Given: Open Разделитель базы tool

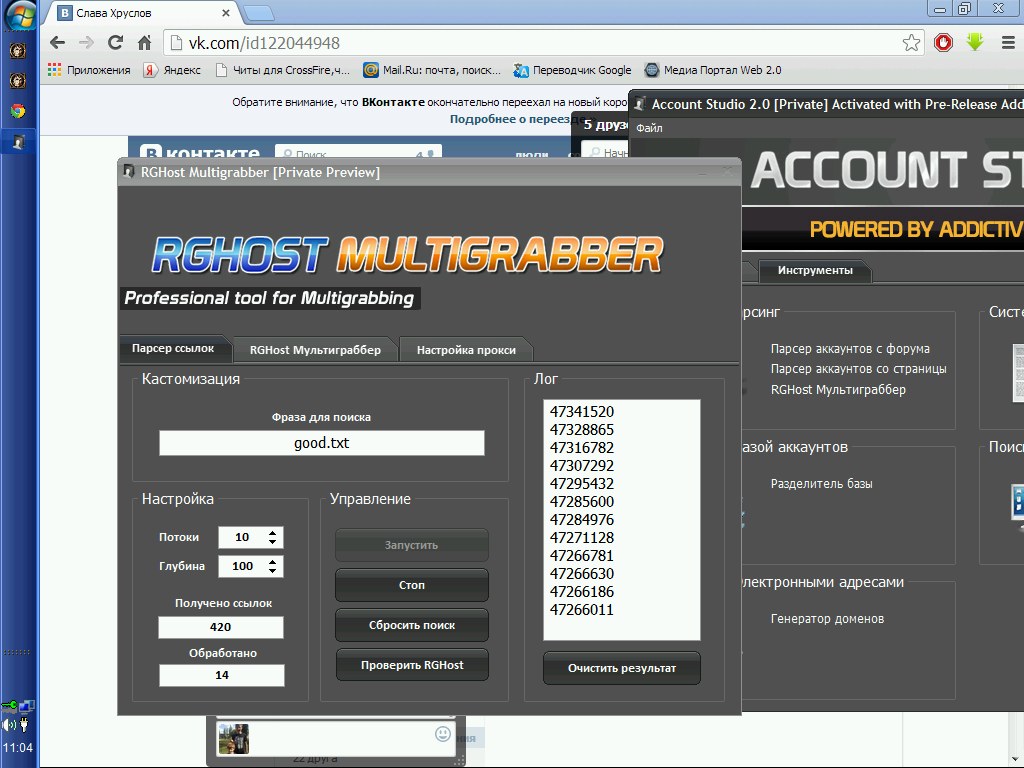Looking at the screenshot, I should [x=822, y=484].
